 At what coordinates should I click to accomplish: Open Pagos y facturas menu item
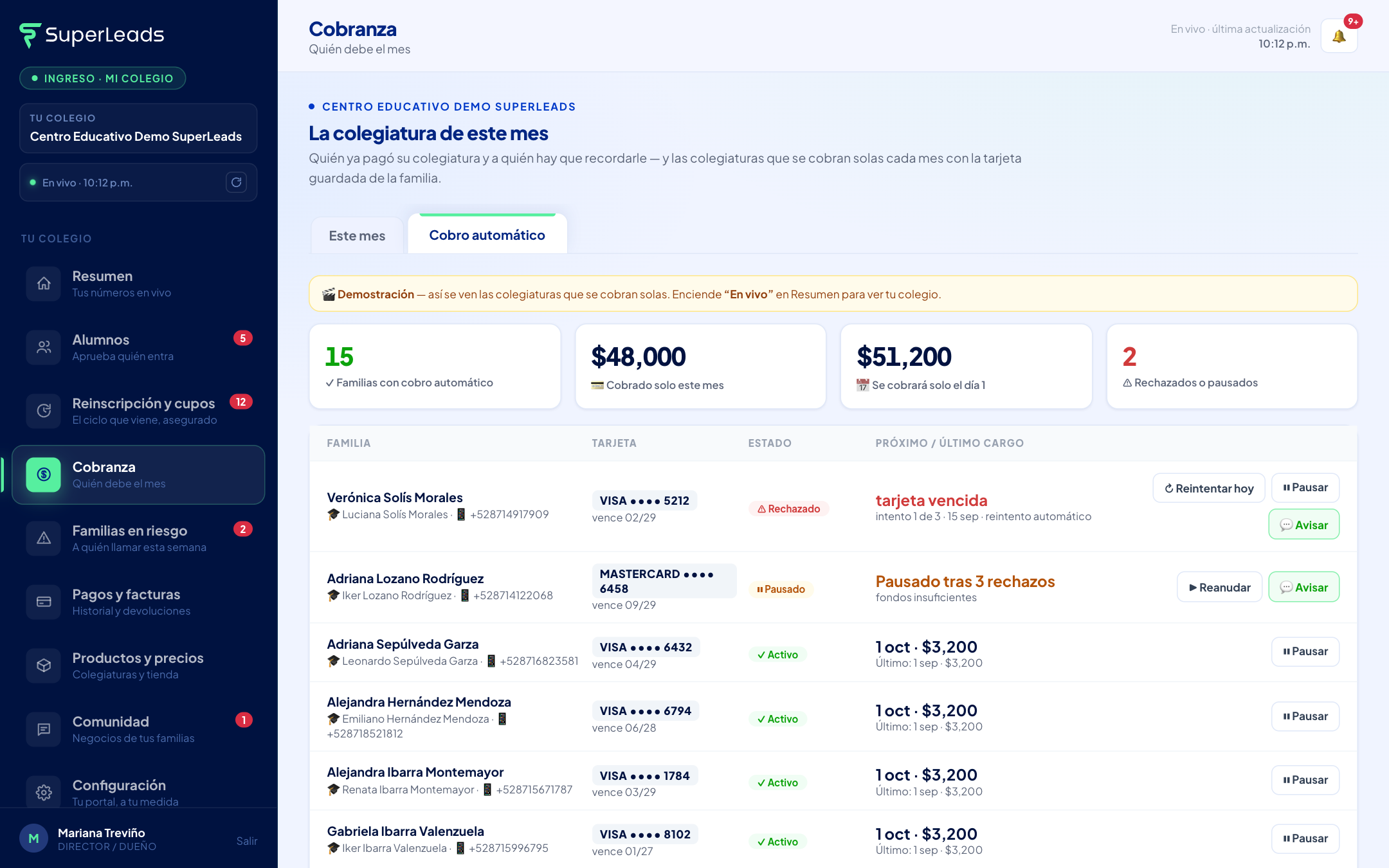coord(138,602)
